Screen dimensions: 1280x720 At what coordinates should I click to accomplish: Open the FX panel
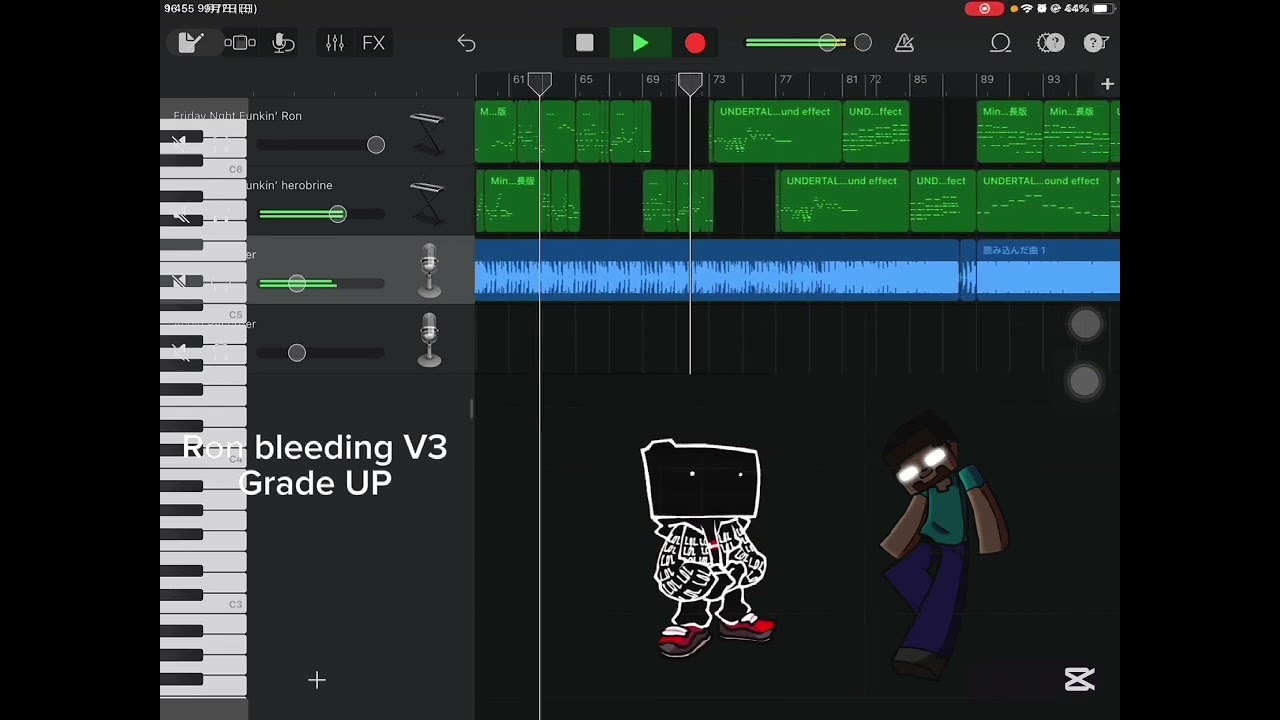(373, 43)
